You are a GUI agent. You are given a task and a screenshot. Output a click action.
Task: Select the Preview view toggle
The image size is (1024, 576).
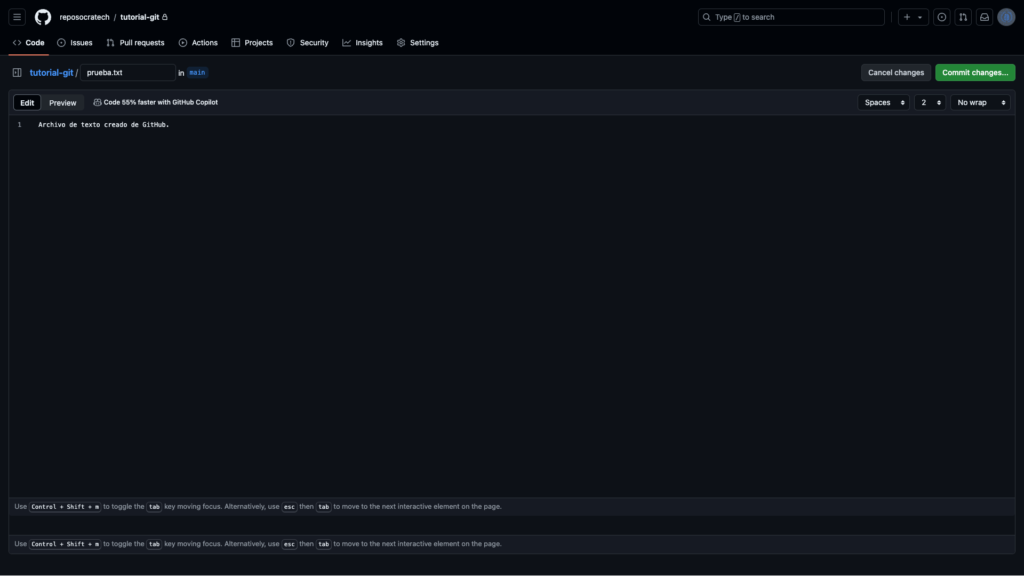[63, 103]
